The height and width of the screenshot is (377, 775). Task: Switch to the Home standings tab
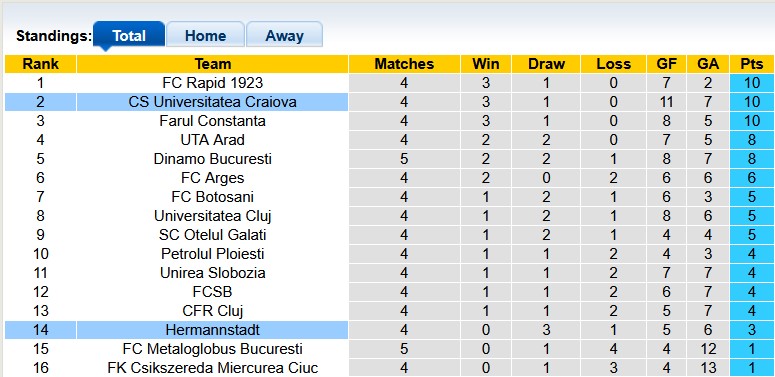(205, 36)
